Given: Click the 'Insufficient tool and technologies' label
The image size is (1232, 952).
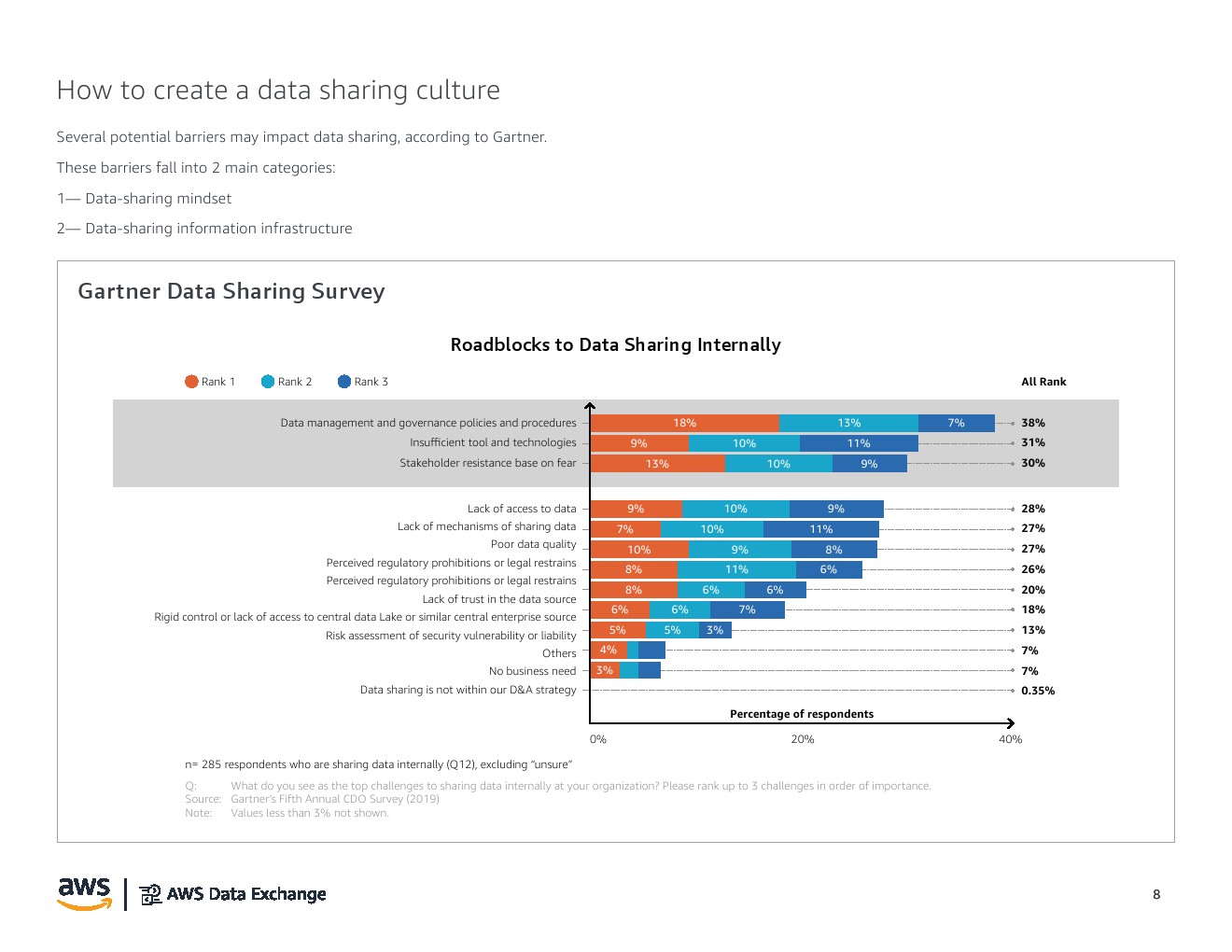Looking at the screenshot, I should click(493, 442).
